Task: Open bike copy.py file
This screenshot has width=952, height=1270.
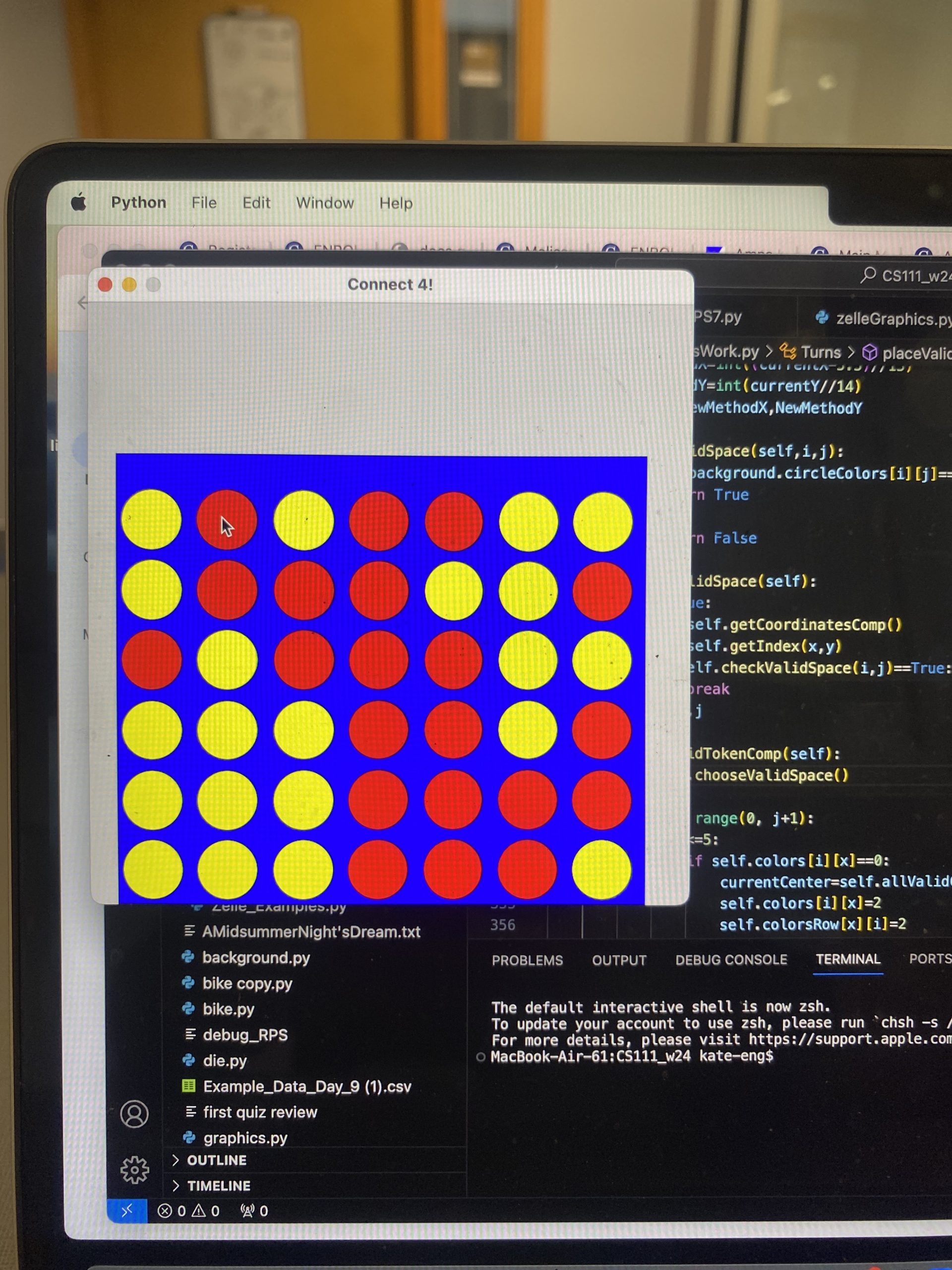Action: pos(247,983)
